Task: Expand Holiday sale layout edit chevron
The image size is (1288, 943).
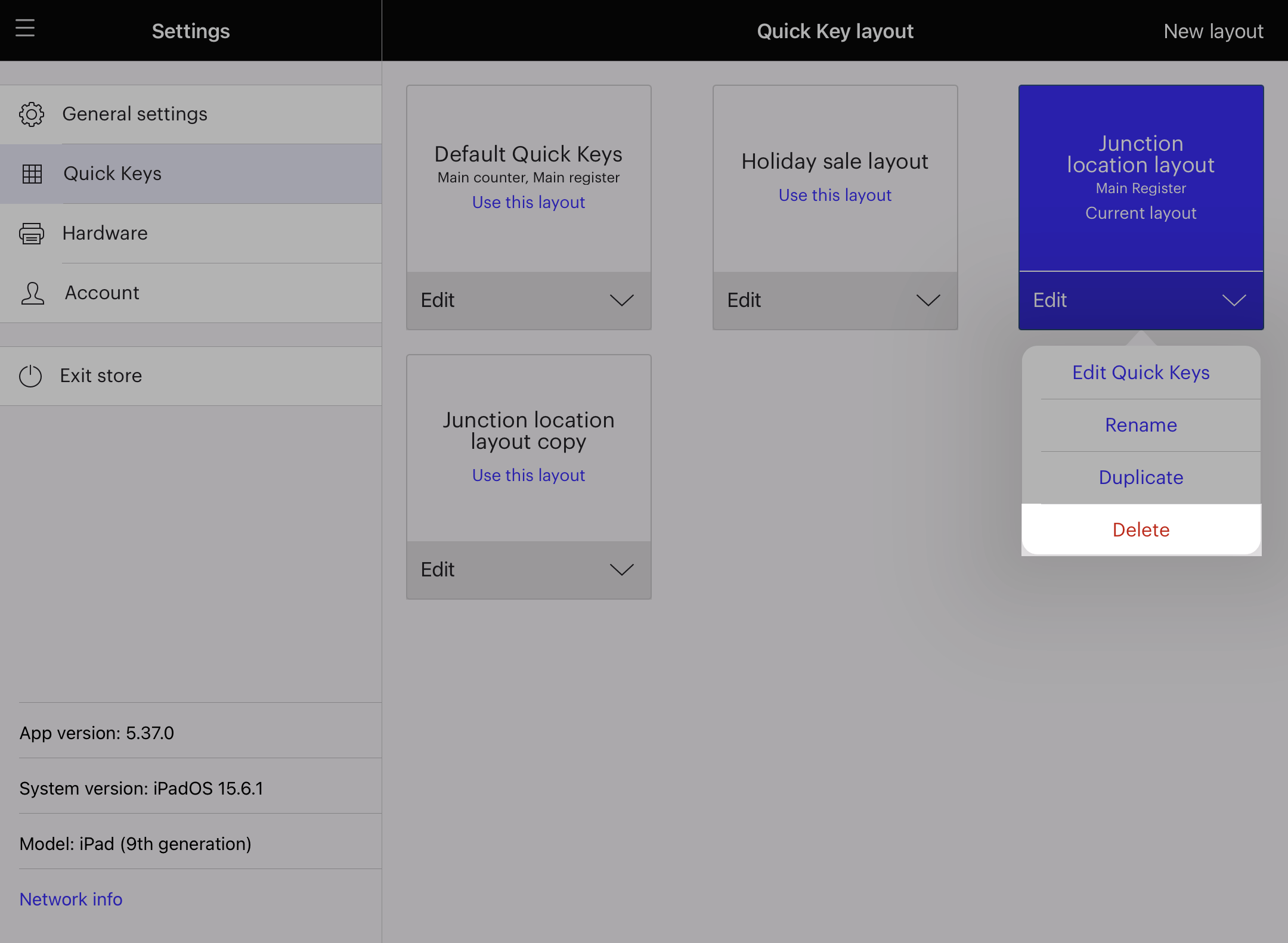Action: 928,300
